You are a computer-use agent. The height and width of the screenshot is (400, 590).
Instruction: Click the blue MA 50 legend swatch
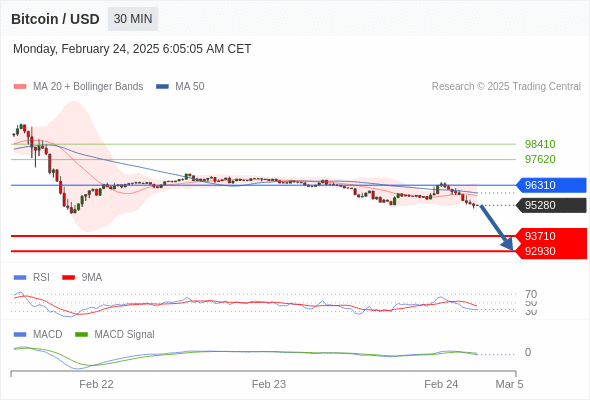(162, 87)
